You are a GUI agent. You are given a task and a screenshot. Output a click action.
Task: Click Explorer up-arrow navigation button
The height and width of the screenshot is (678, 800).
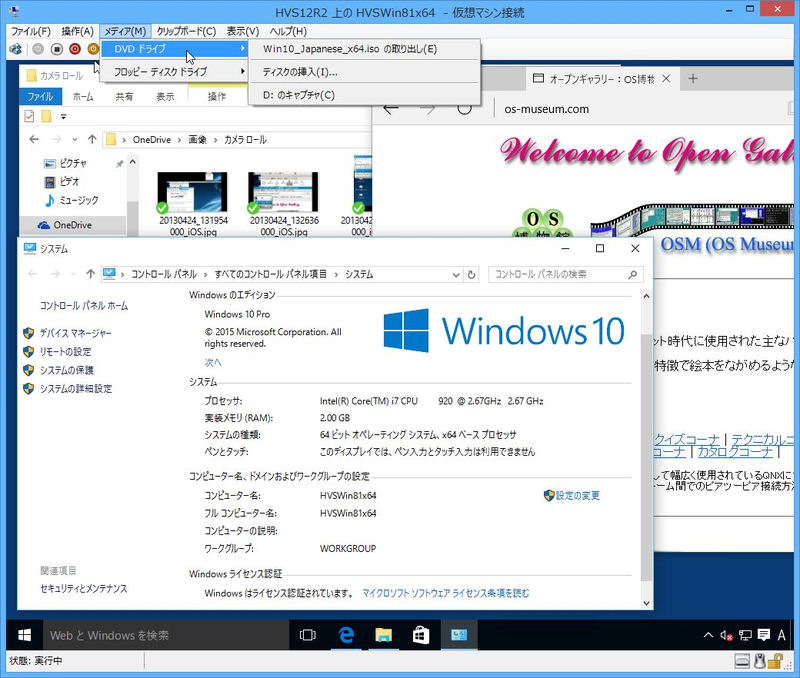tap(92, 139)
